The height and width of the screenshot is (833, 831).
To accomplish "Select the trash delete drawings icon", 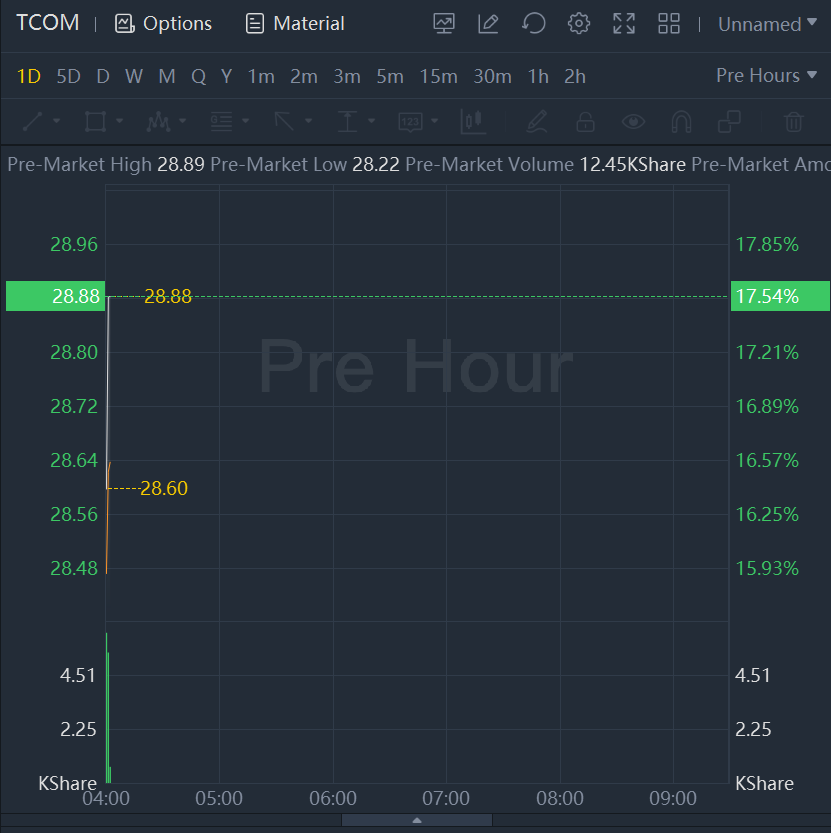I will 794,122.
